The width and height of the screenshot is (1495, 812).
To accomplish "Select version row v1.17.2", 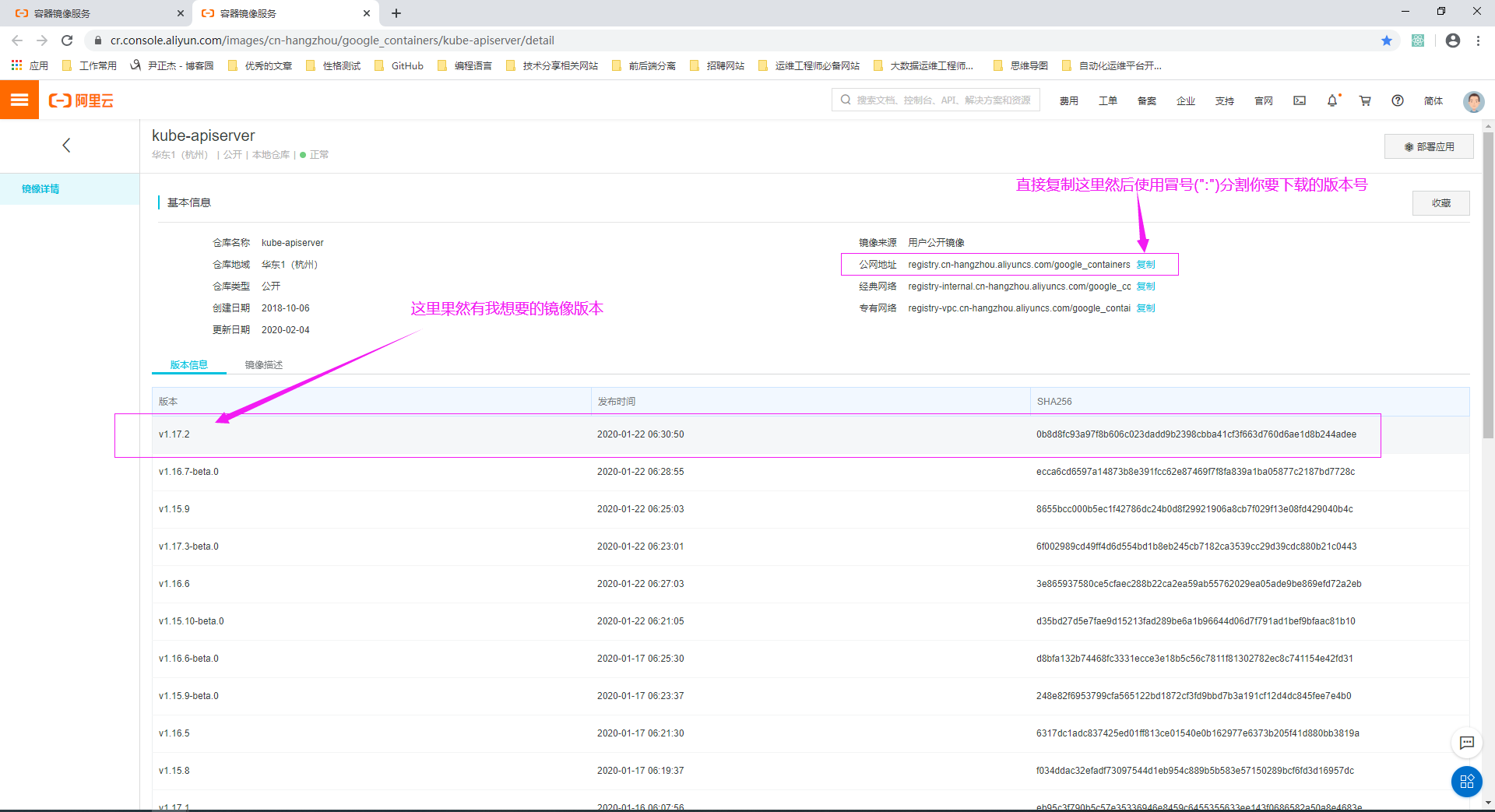I will [811, 434].
